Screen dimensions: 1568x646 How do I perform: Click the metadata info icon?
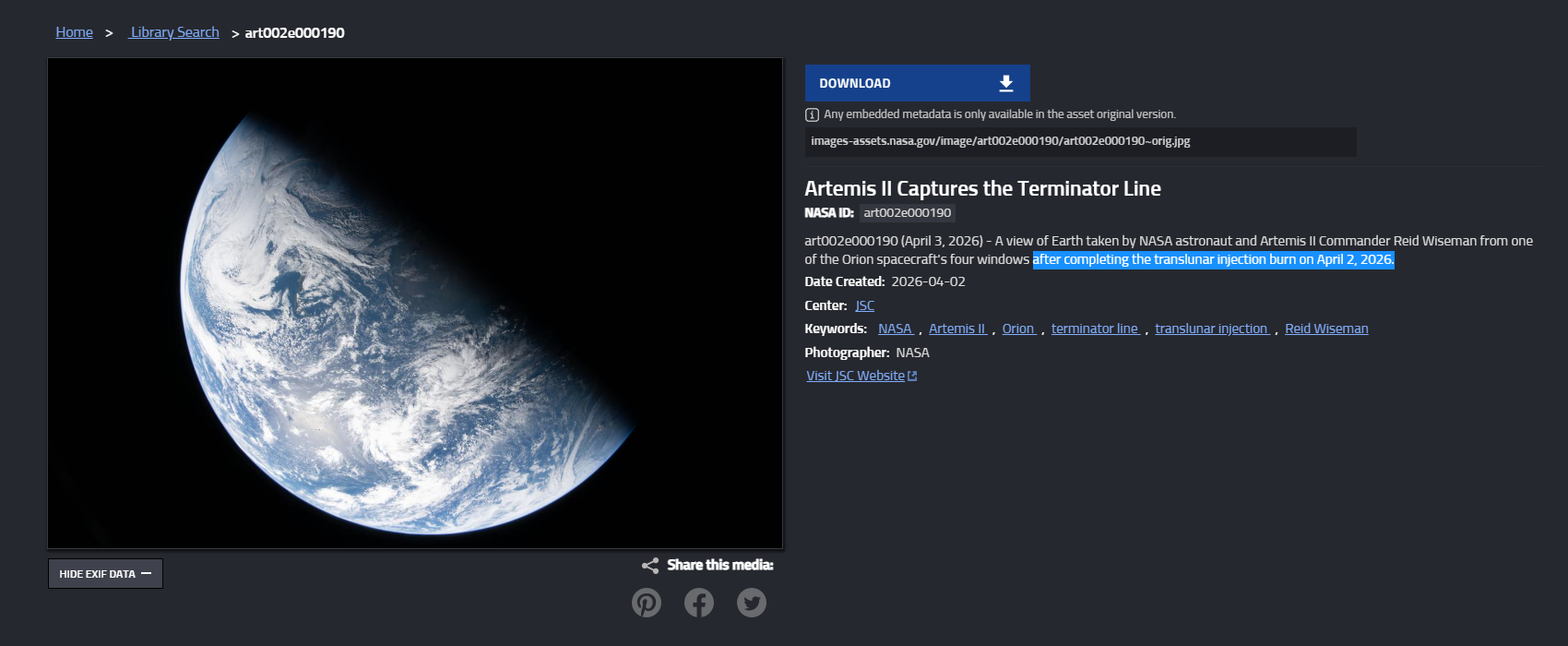(812, 114)
